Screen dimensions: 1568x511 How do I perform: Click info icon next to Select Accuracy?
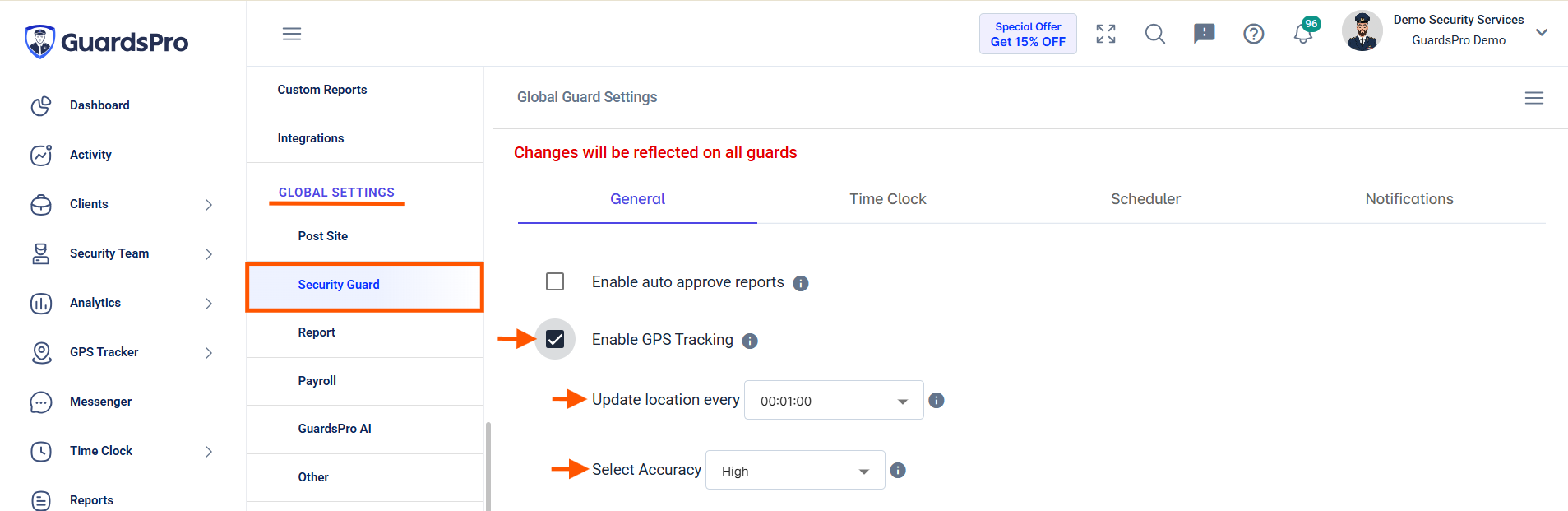coord(898,470)
